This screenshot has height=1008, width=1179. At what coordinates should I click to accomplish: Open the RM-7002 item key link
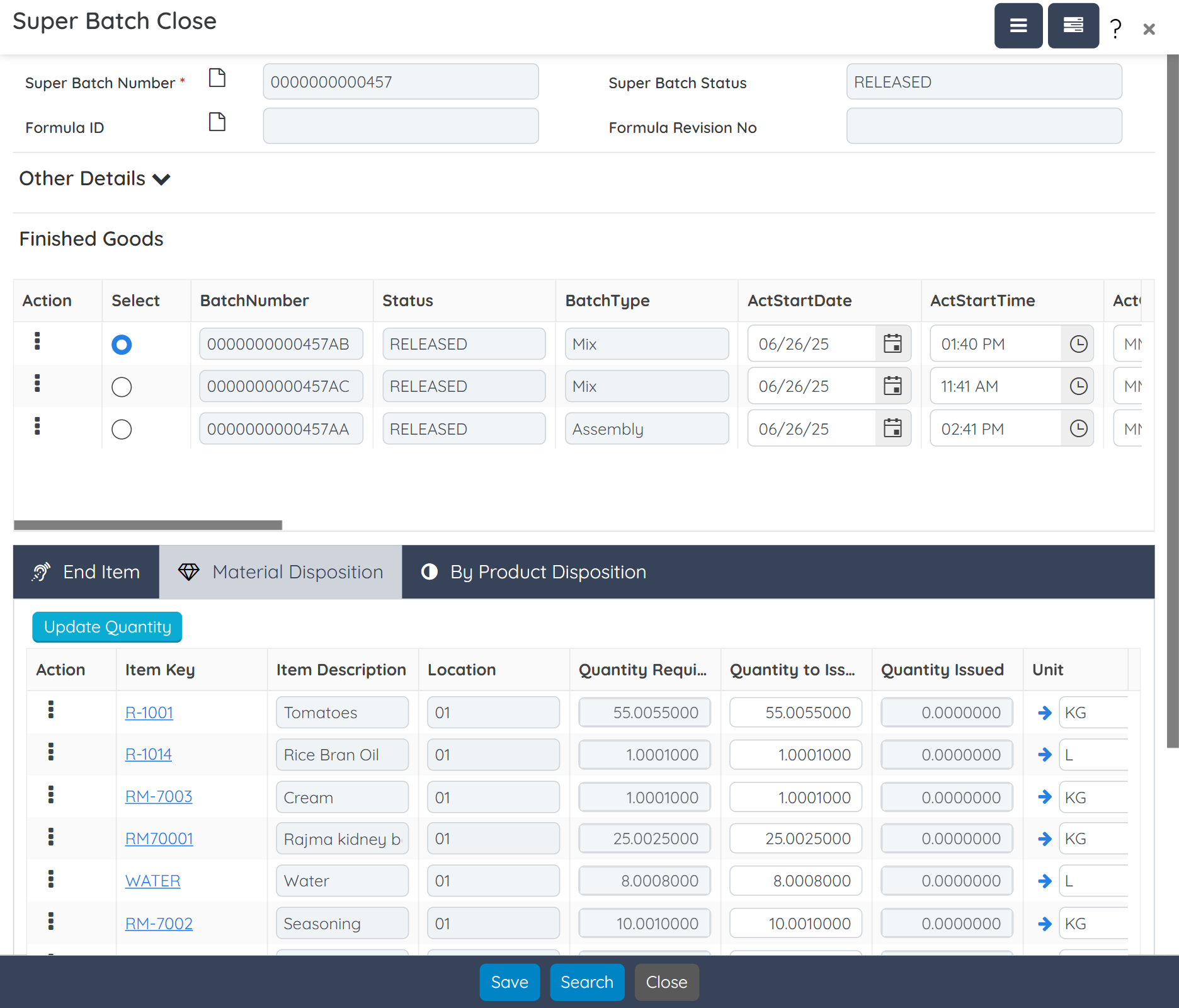coord(159,924)
